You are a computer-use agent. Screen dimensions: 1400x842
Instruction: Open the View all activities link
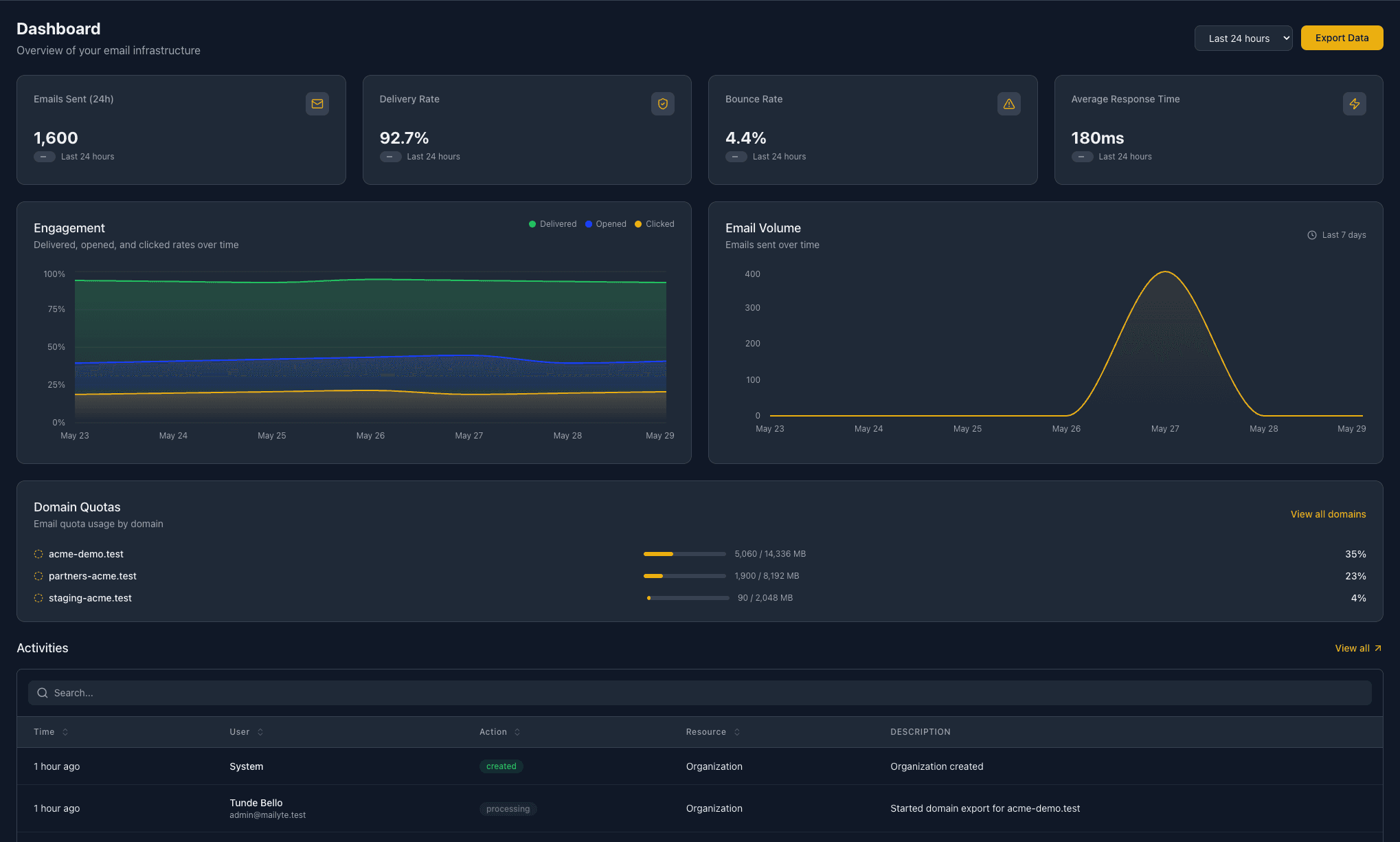point(1358,648)
